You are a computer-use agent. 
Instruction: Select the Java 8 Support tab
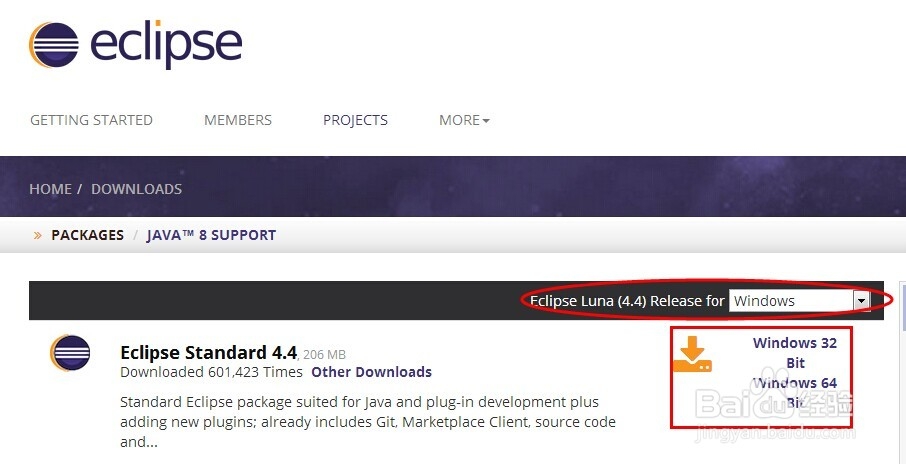tap(211, 235)
